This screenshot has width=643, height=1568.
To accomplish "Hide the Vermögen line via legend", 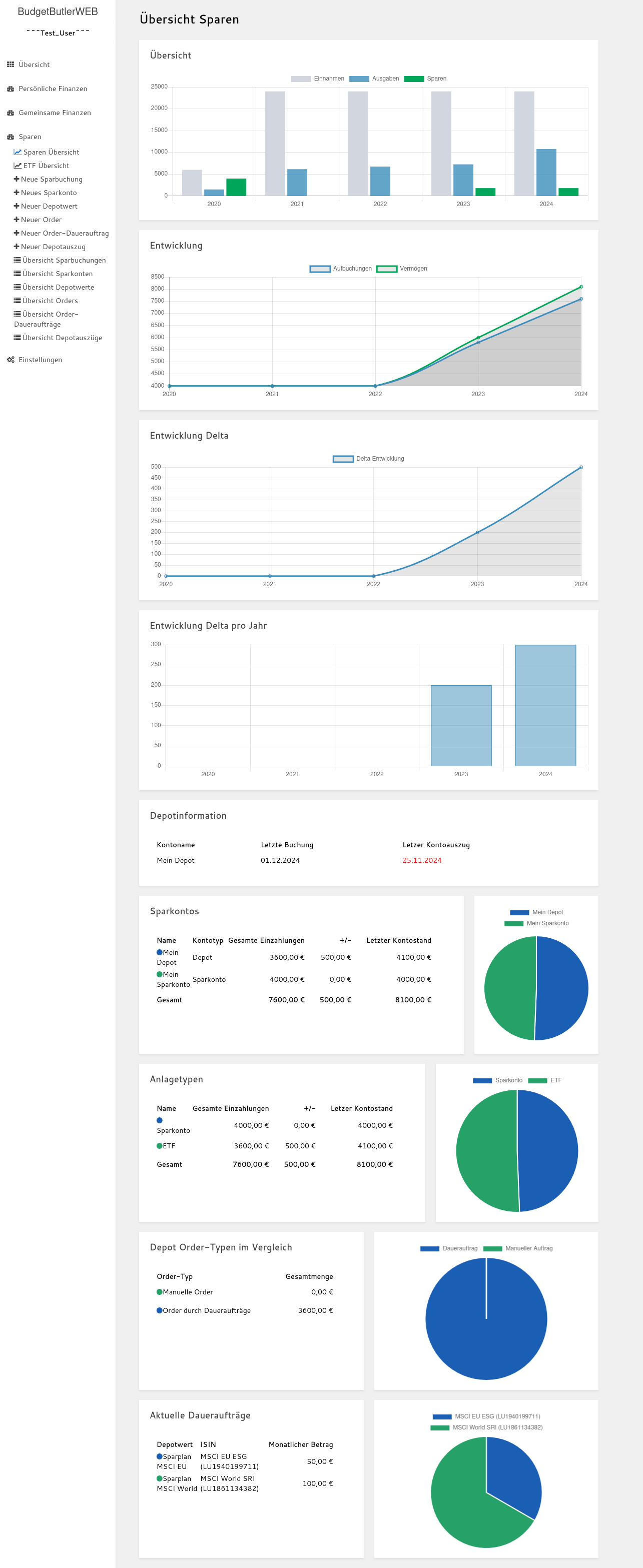I will point(401,269).
